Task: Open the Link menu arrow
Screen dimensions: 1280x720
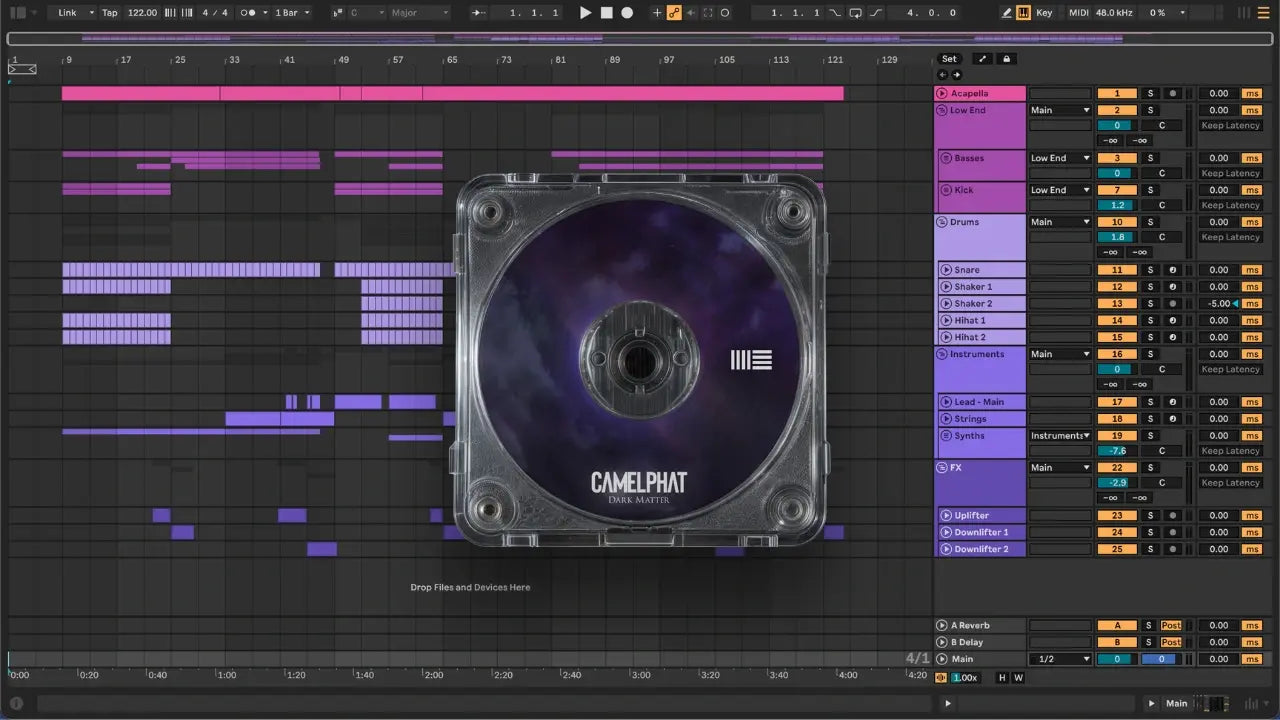Action: [x=91, y=13]
